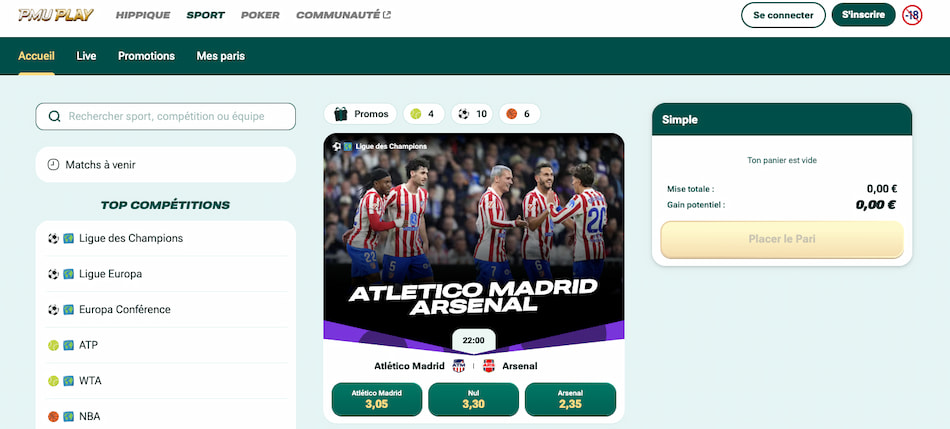Screen dimensions: 950x429
Task: Filter by tennis chip showing 4
Action: point(424,114)
